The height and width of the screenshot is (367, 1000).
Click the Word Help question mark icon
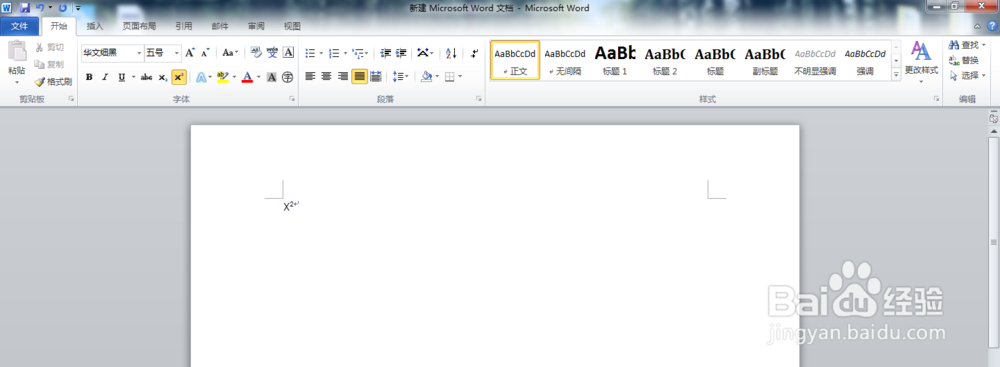[x=992, y=26]
